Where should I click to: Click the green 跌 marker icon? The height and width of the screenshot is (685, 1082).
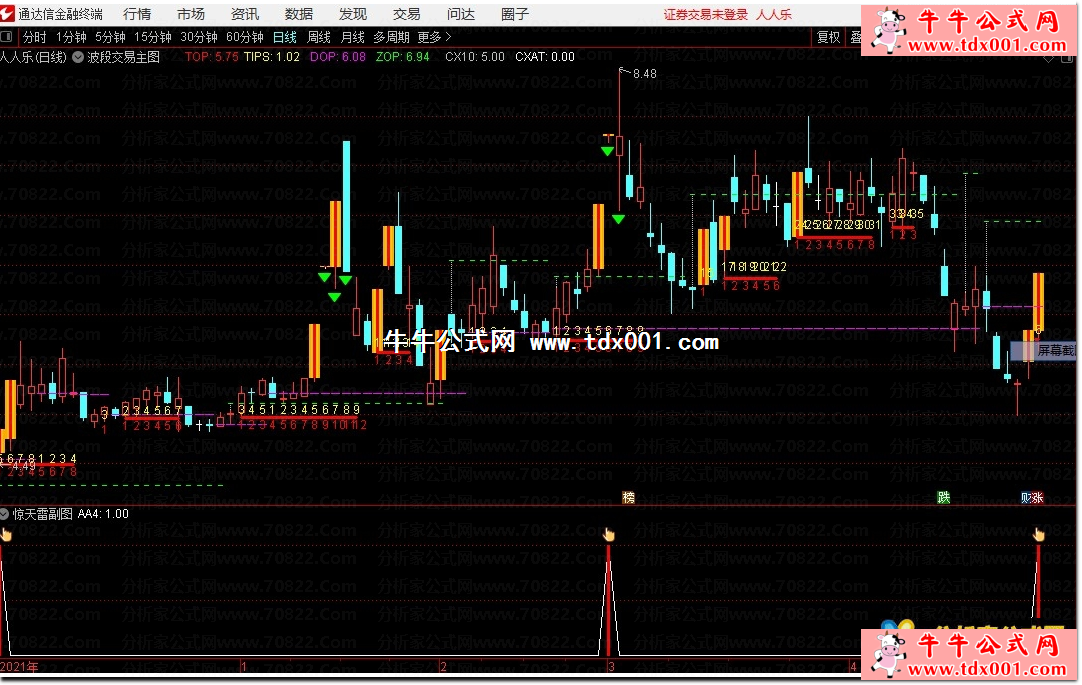click(943, 497)
